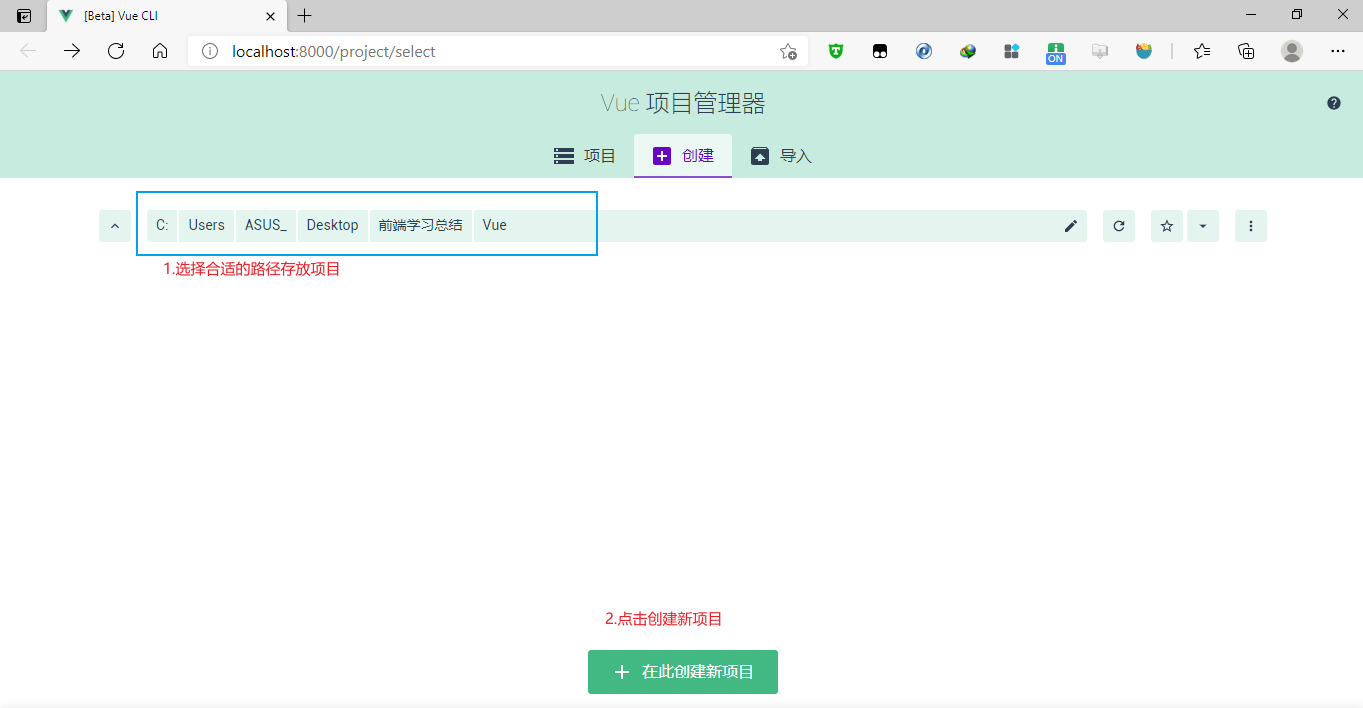Open the black Tampermonkey-style extension icon
The image size is (1363, 708).
880,51
